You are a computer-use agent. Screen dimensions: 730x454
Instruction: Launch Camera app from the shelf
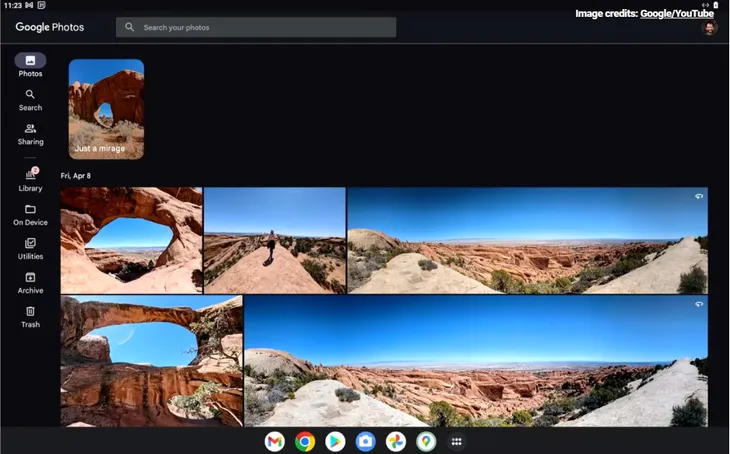(365, 441)
